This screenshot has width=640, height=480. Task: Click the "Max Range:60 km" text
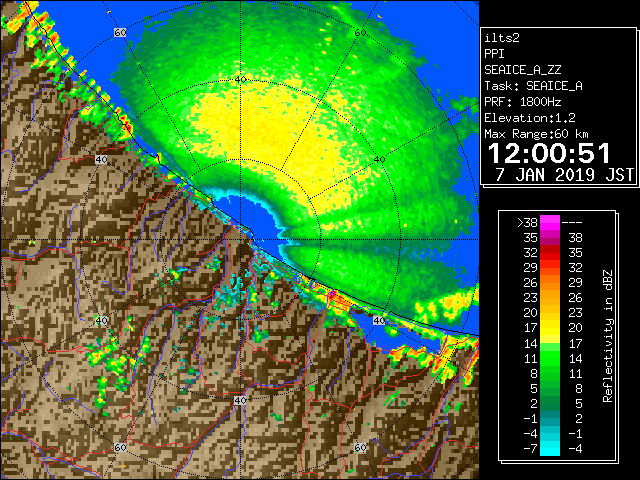click(536, 134)
